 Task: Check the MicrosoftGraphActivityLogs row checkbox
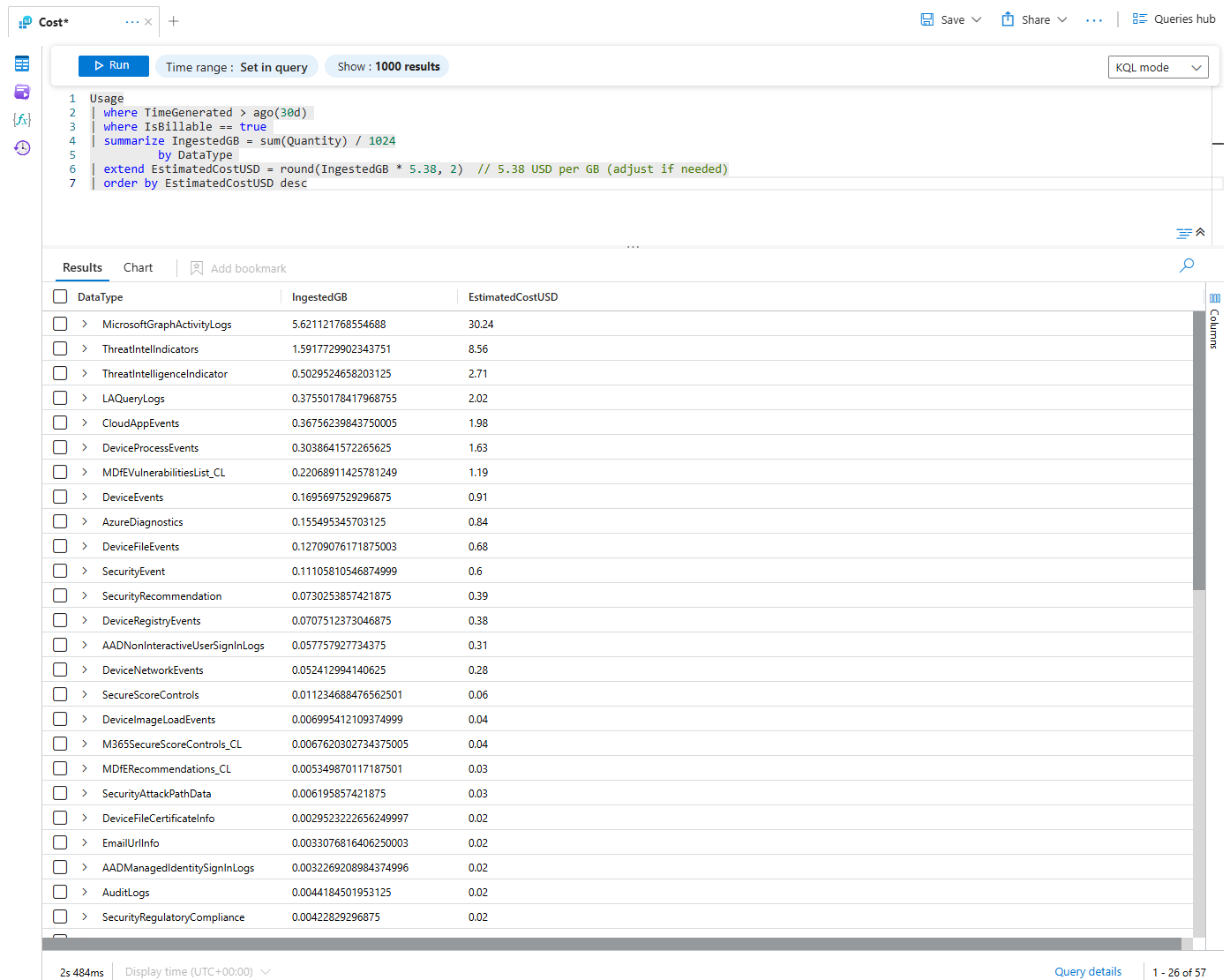[59, 324]
